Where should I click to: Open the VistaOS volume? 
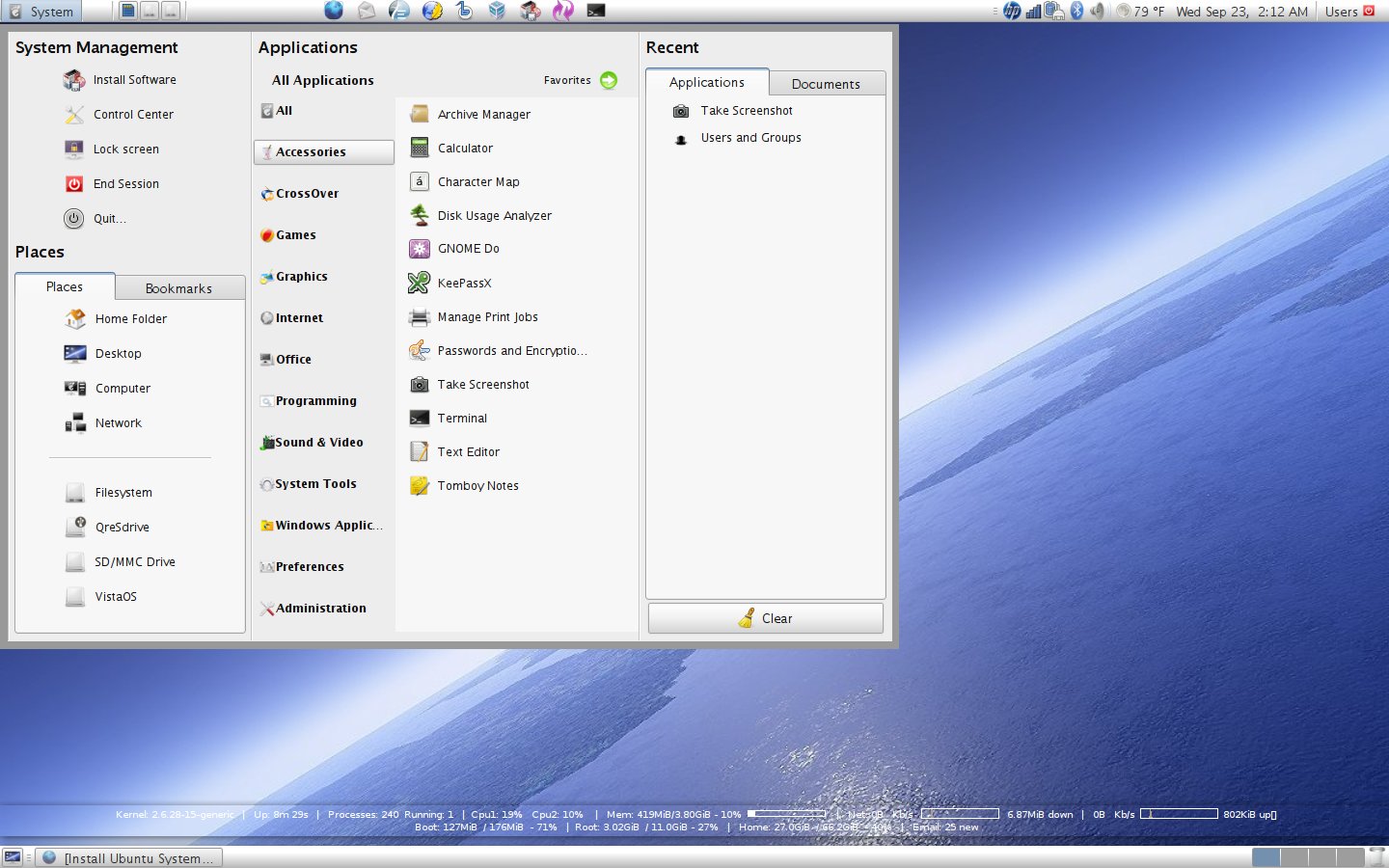[101, 597]
